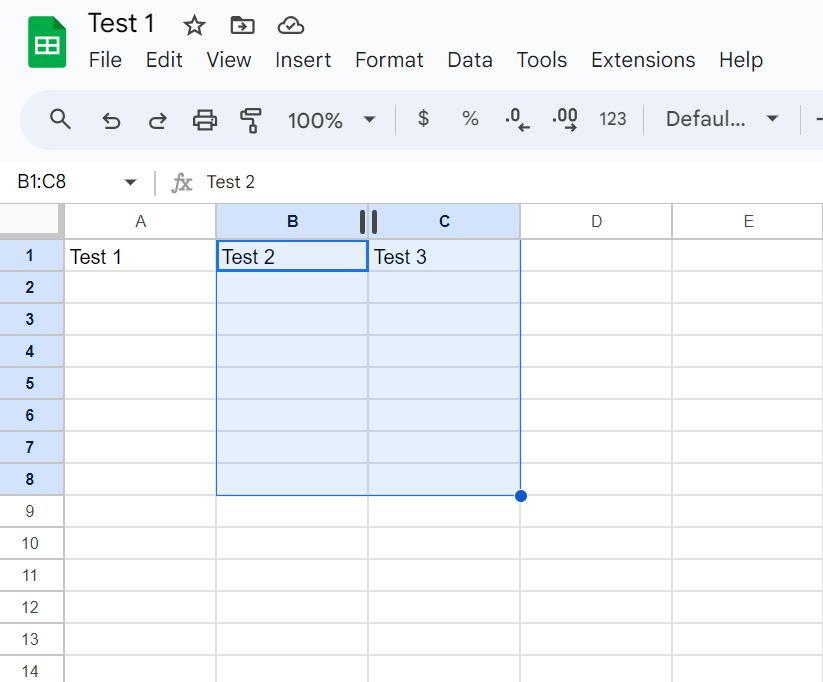Click the Google Sheets home logo
This screenshot has height=682, width=823.
(46, 43)
